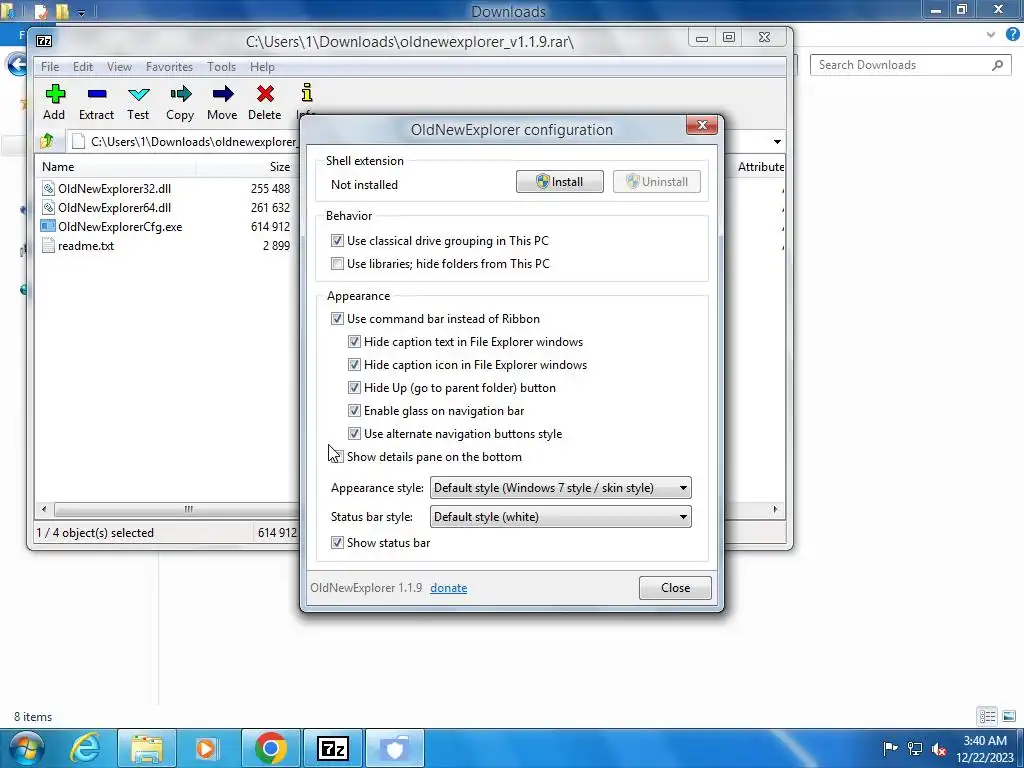The height and width of the screenshot is (768, 1024).
Task: Open the Tools menu in 7-Zip
Action: pos(221,67)
